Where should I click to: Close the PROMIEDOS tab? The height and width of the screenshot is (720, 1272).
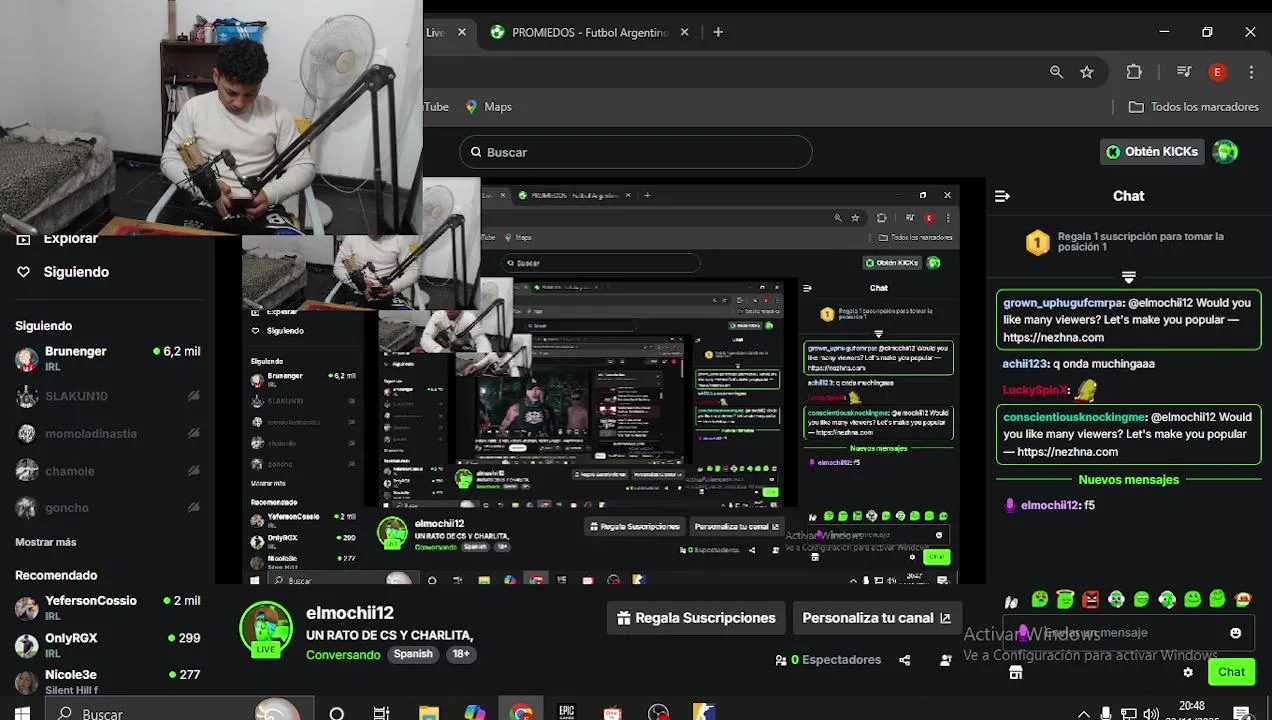(x=685, y=32)
